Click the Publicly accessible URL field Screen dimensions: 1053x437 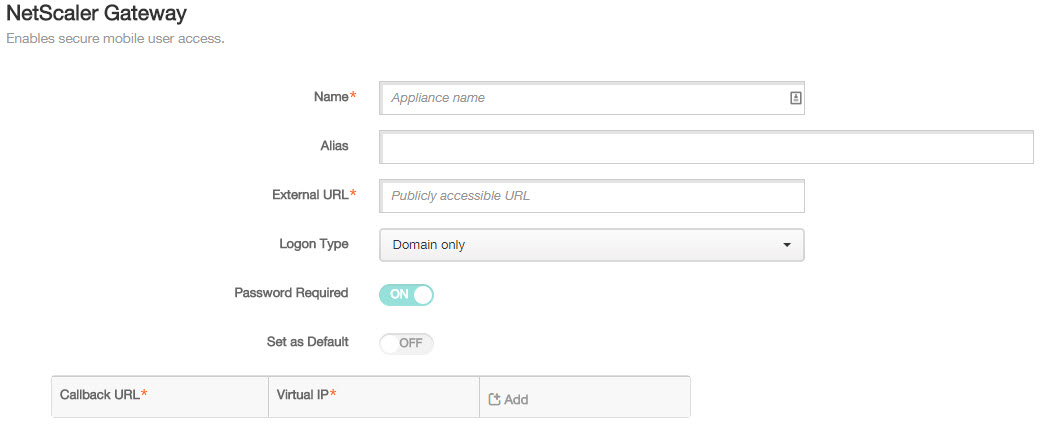pos(592,196)
